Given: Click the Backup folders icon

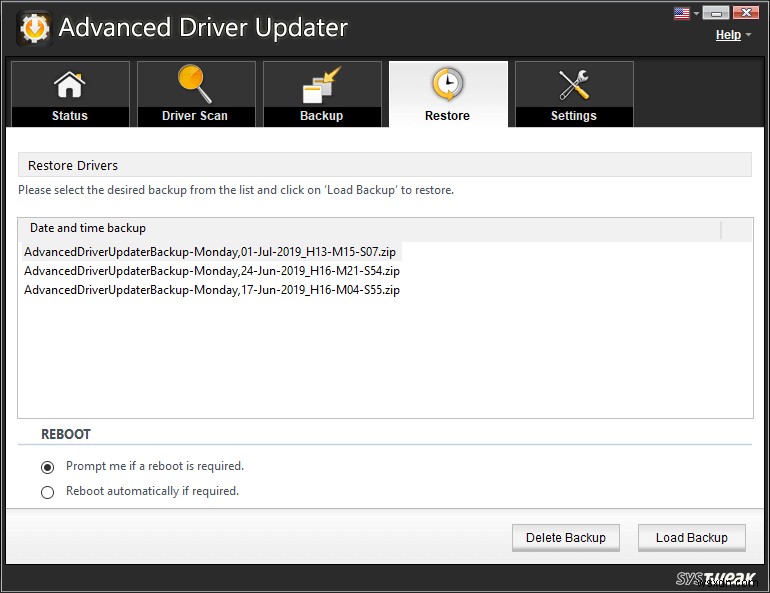Looking at the screenshot, I should (322, 85).
